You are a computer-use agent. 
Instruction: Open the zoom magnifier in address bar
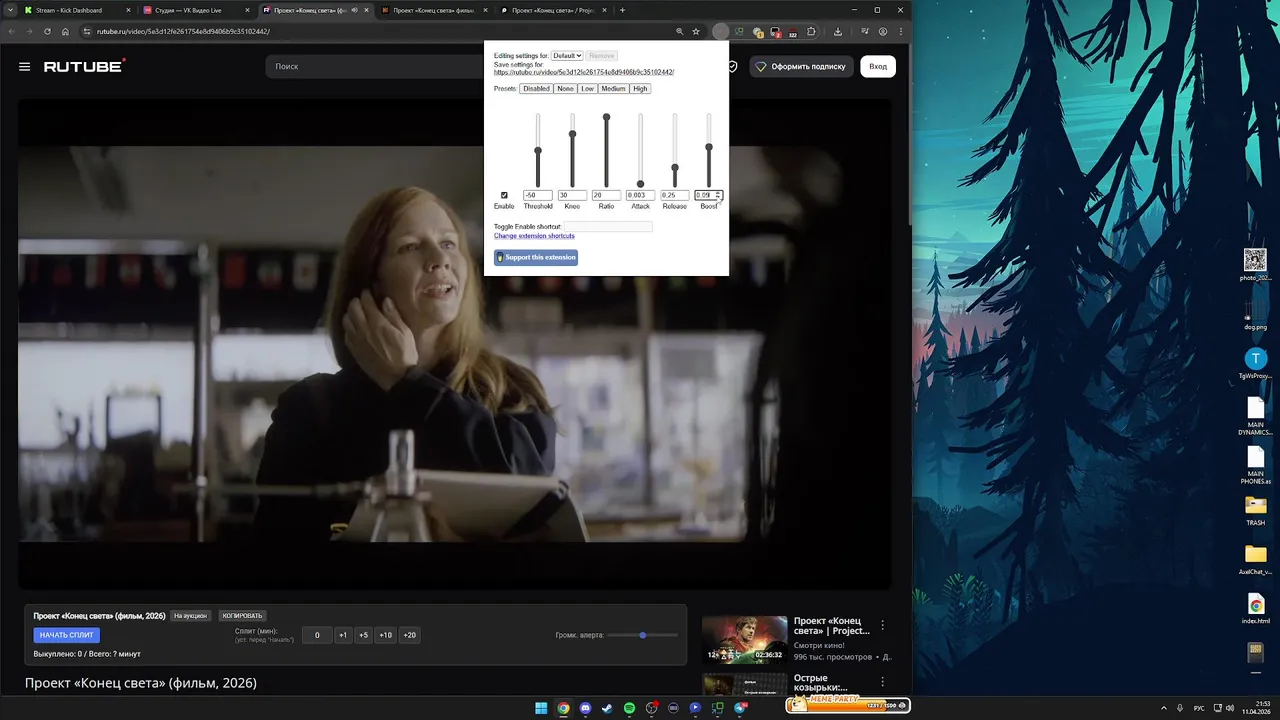pos(679,31)
